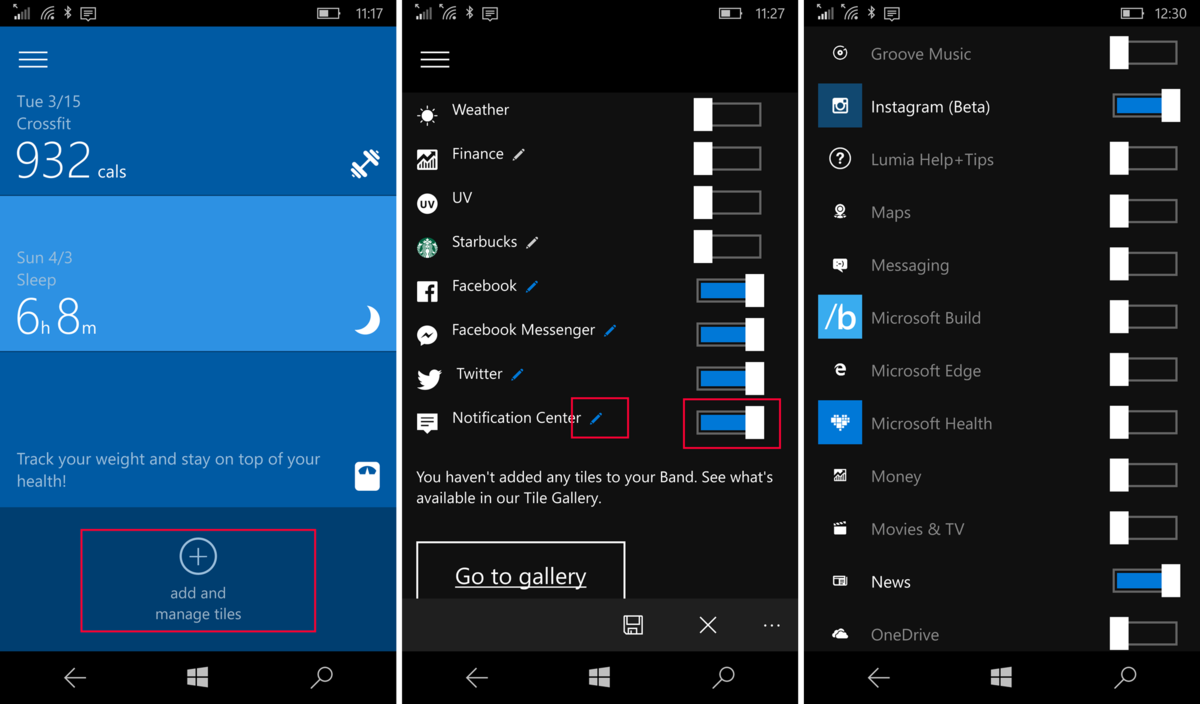Screen dimensions: 1200x704
Task: Cancel tile changes with X icon
Action: click(708, 625)
